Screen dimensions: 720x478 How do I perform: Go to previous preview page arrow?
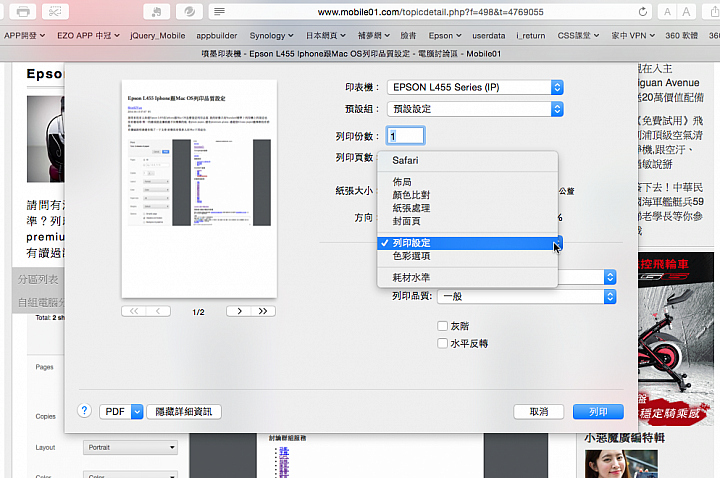click(x=158, y=311)
